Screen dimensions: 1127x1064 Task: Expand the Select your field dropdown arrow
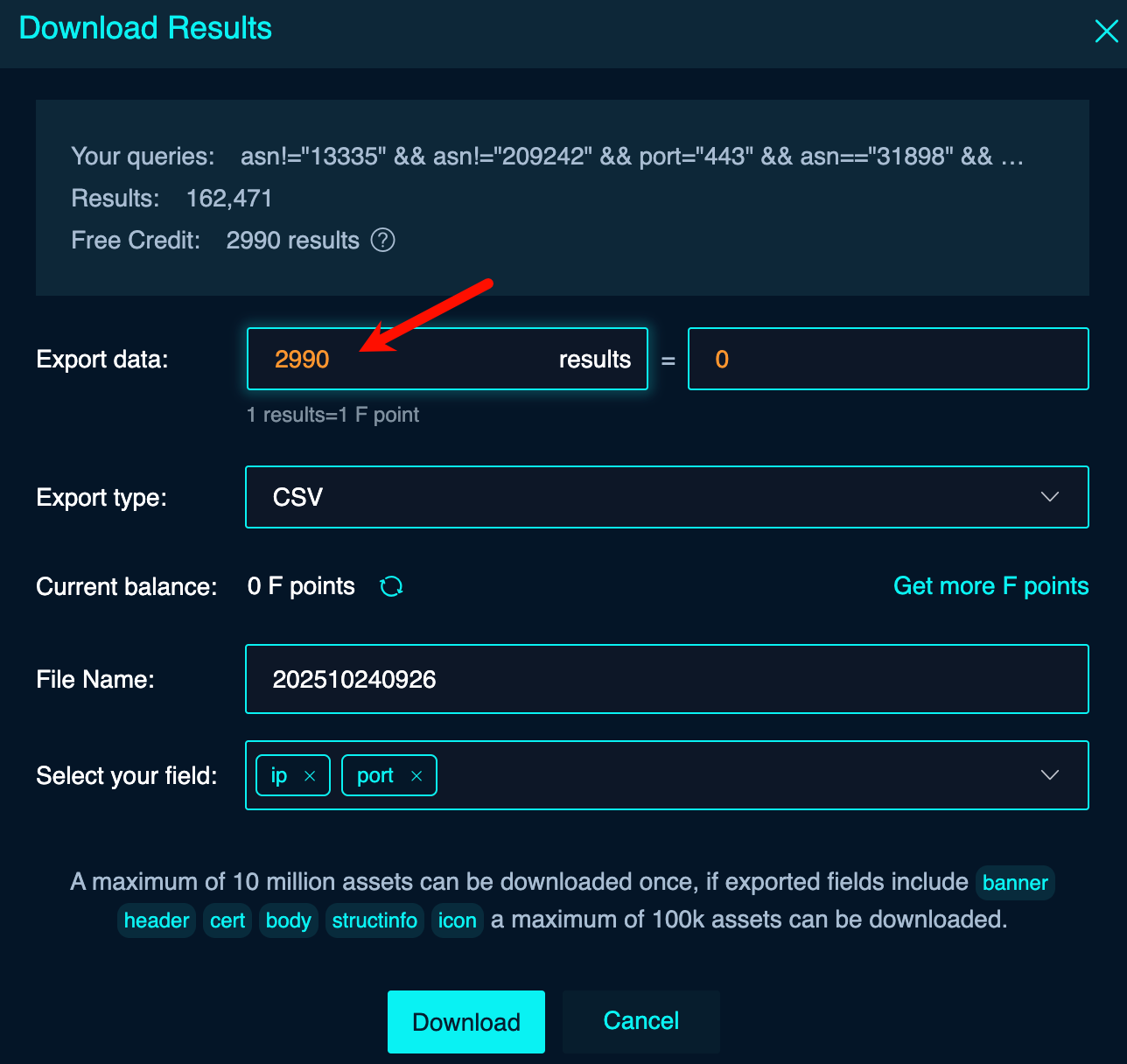coord(1049,775)
